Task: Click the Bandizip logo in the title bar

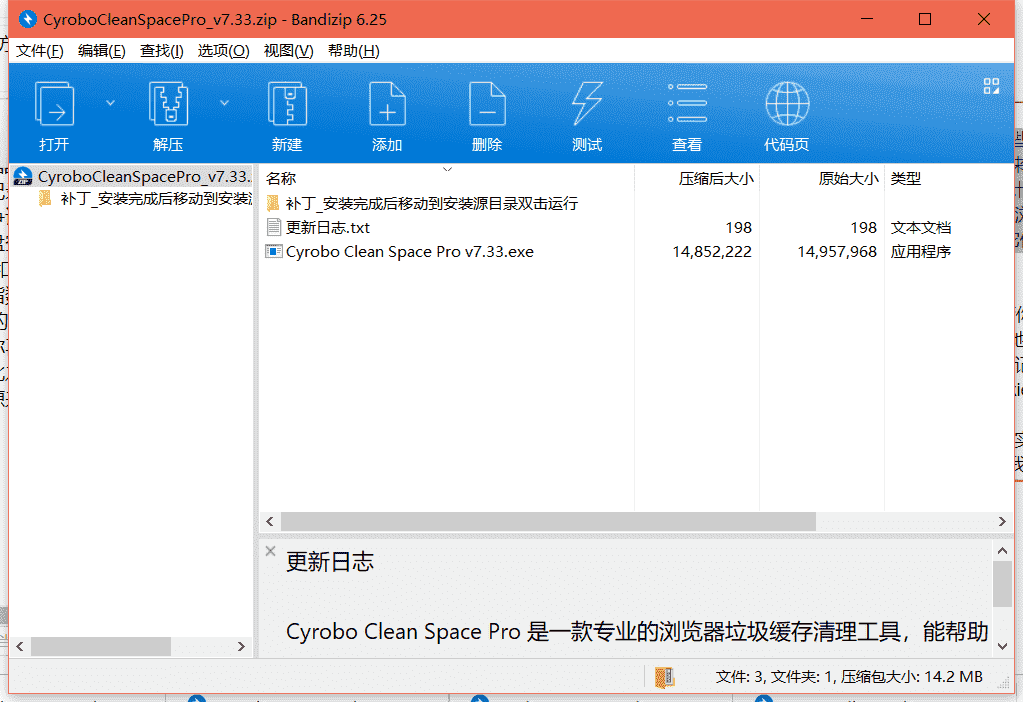Action: click(x=27, y=19)
